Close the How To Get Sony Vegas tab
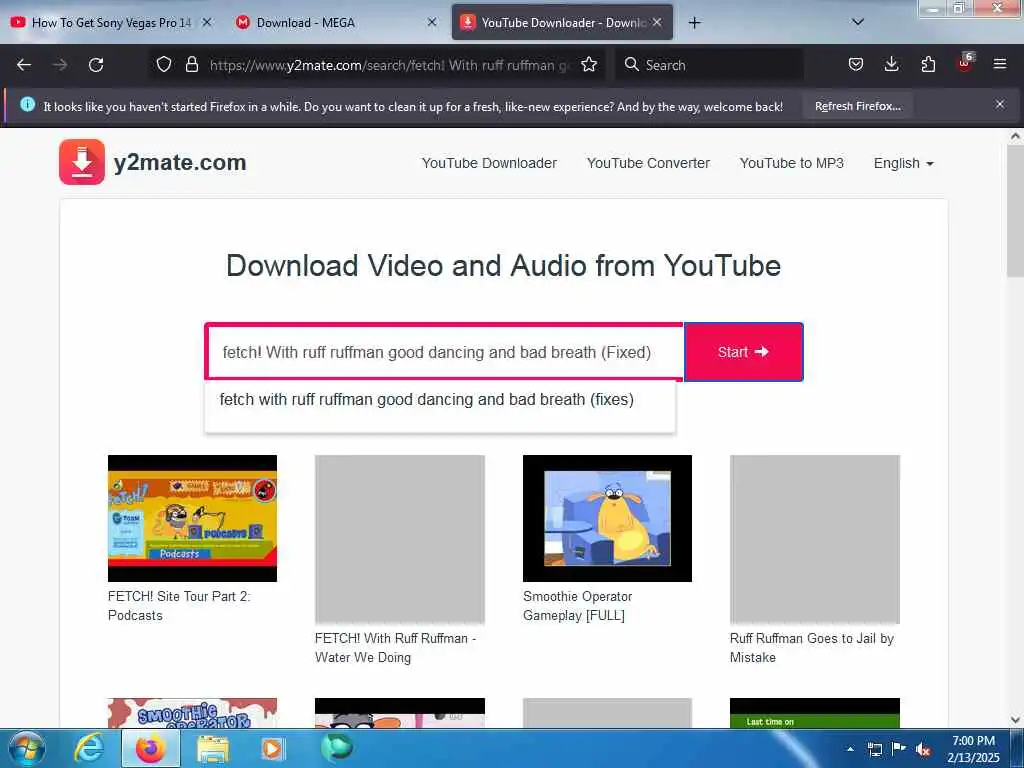This screenshot has height=768, width=1024. [207, 22]
